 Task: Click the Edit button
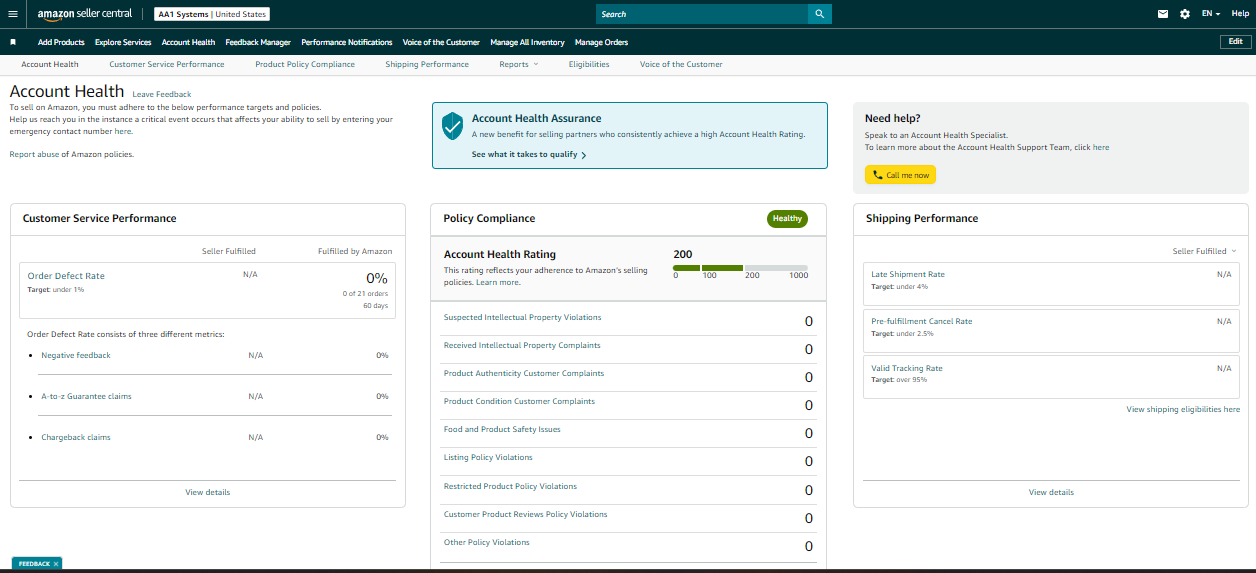pos(1235,41)
